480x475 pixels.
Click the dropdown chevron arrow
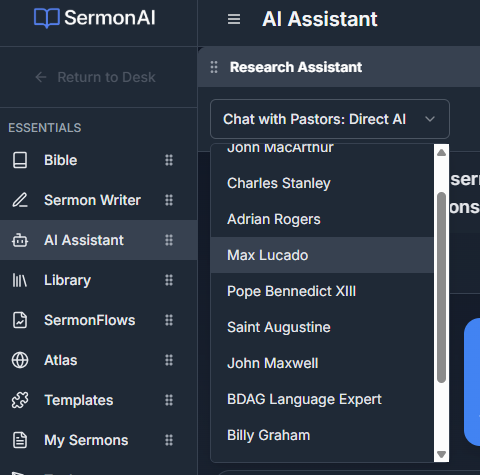coord(430,119)
